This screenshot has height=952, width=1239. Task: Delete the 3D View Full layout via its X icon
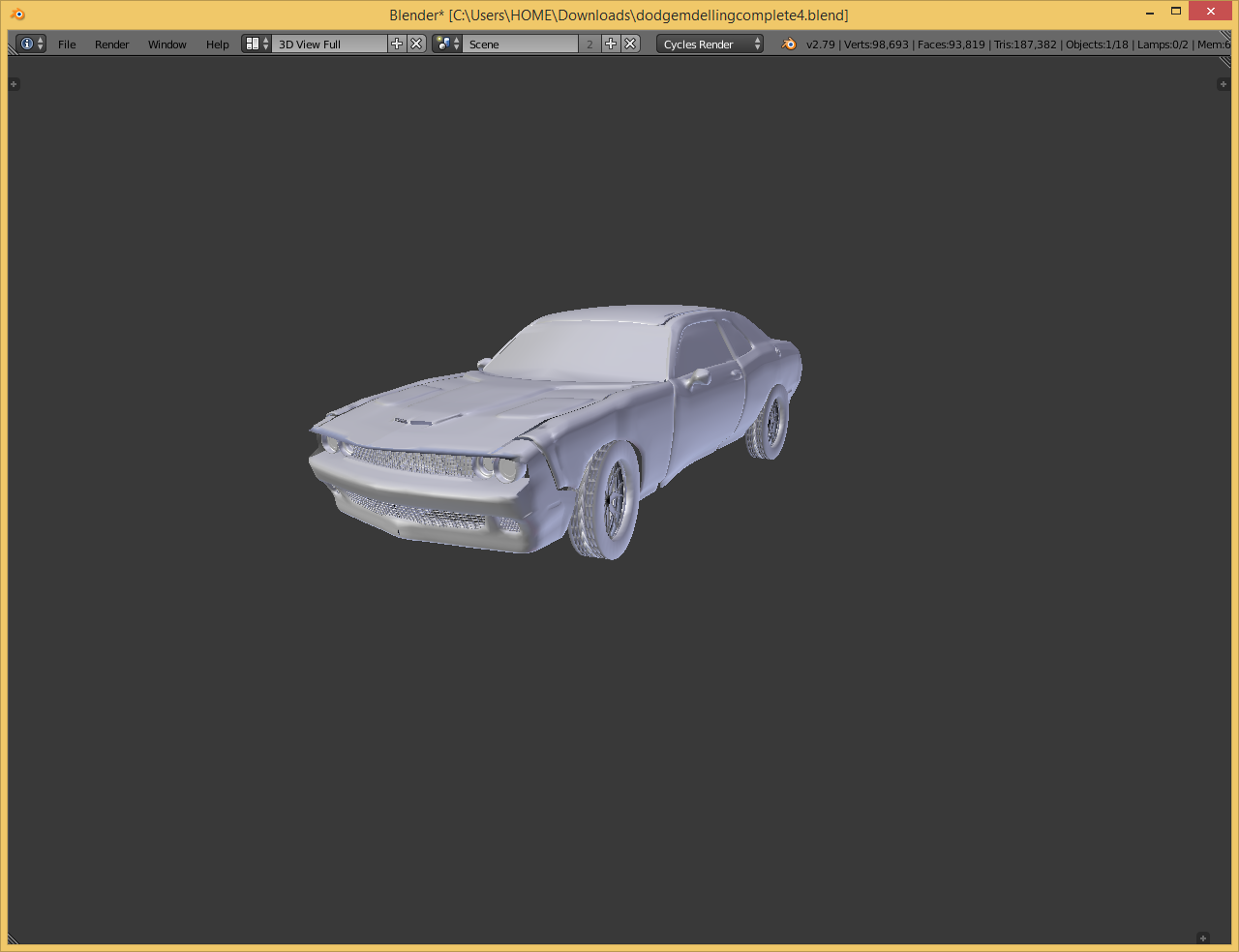(x=415, y=44)
